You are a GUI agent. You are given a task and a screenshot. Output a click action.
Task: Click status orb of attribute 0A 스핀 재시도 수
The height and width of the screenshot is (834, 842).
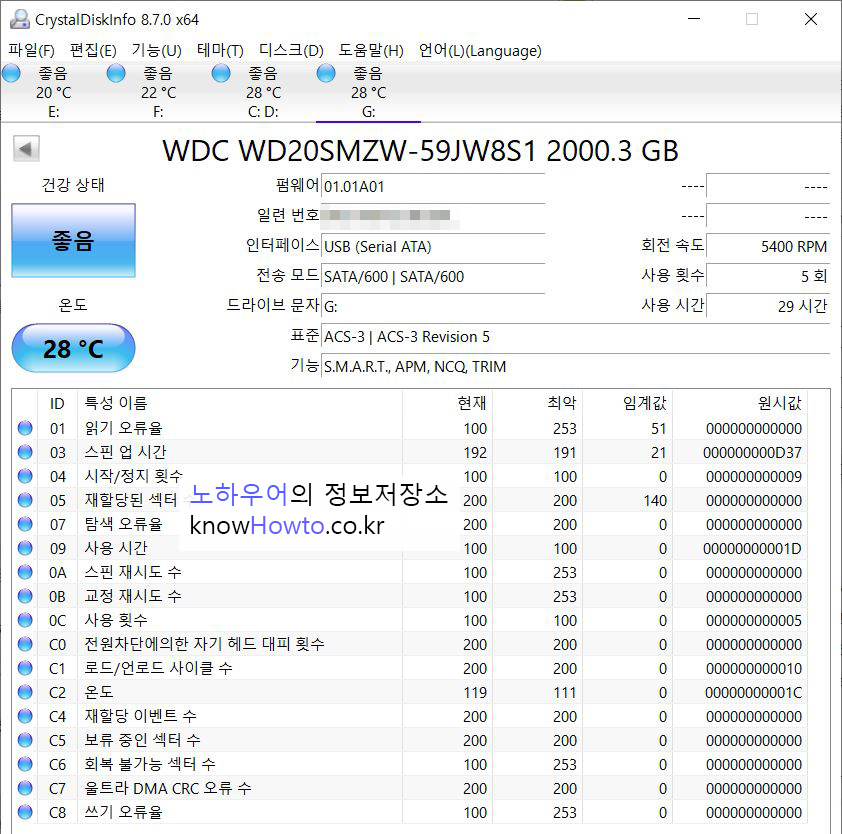[25, 572]
